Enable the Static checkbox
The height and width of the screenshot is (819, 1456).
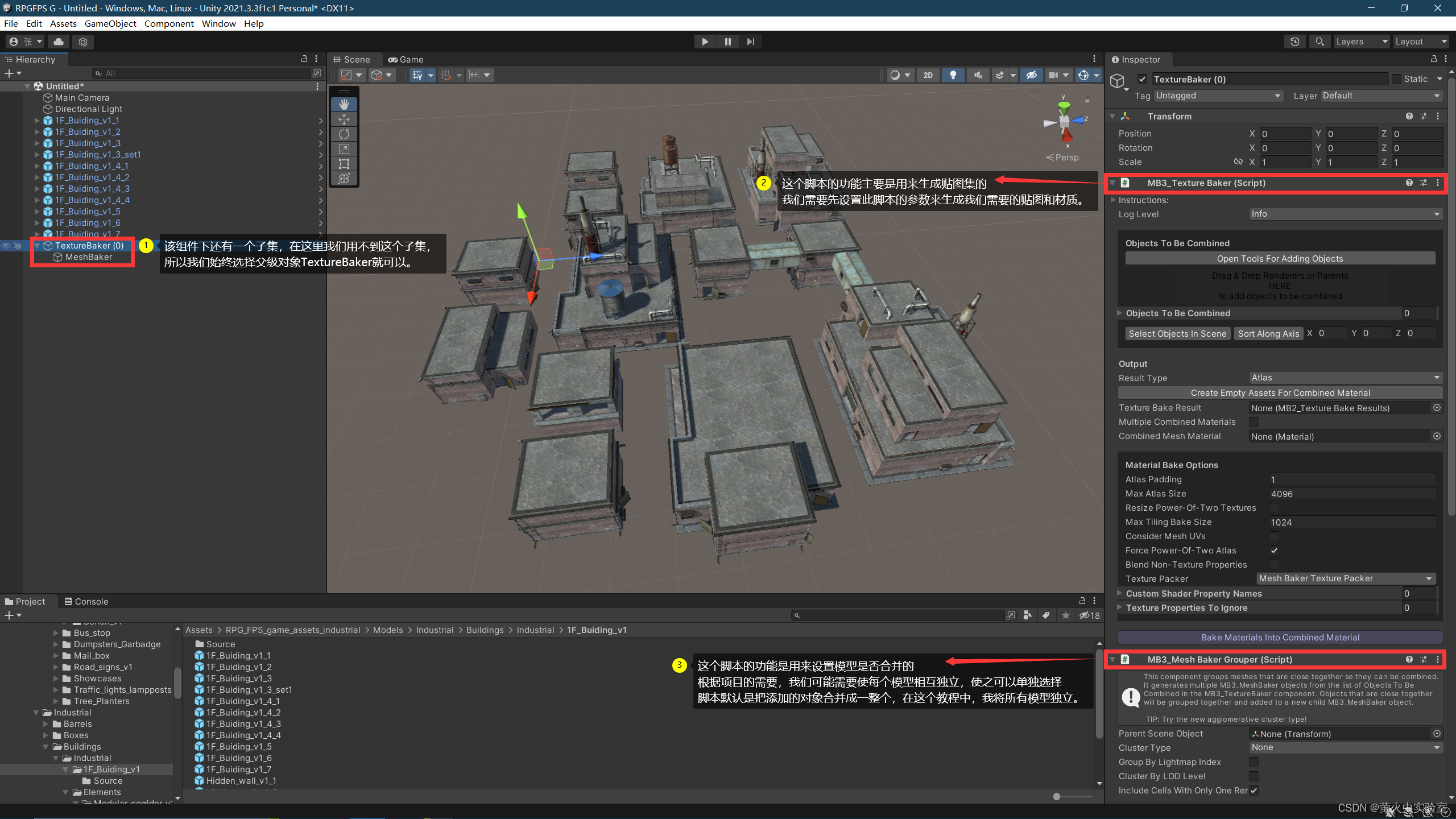coord(1396,79)
